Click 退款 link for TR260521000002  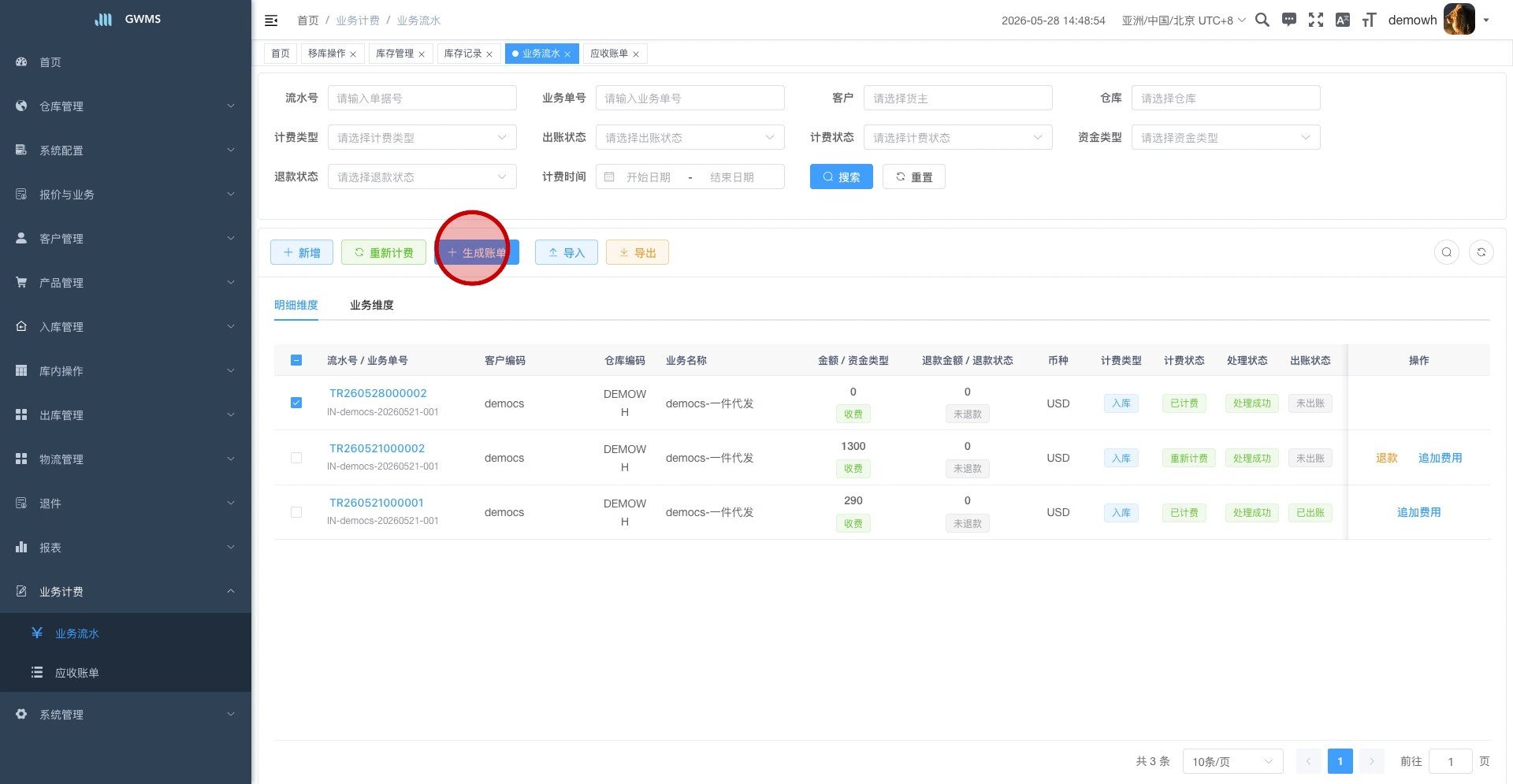[x=1387, y=458]
